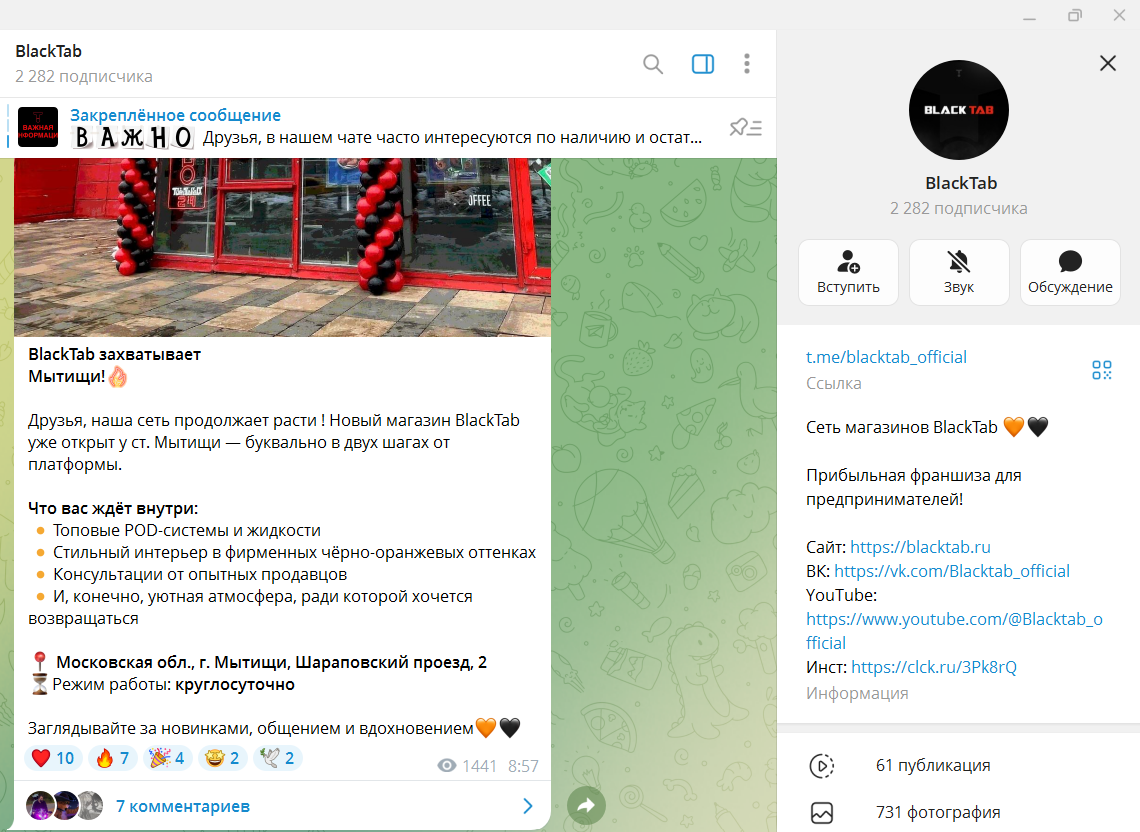Follow the clck.ru/3Pk8rQ Instagram link
1140x832 pixels.
click(x=934, y=667)
